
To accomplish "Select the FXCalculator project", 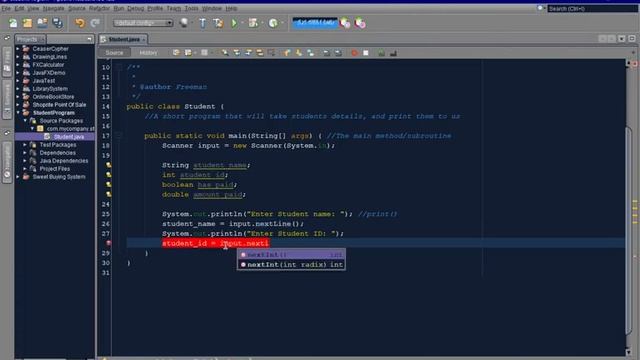I will pos(48,65).
